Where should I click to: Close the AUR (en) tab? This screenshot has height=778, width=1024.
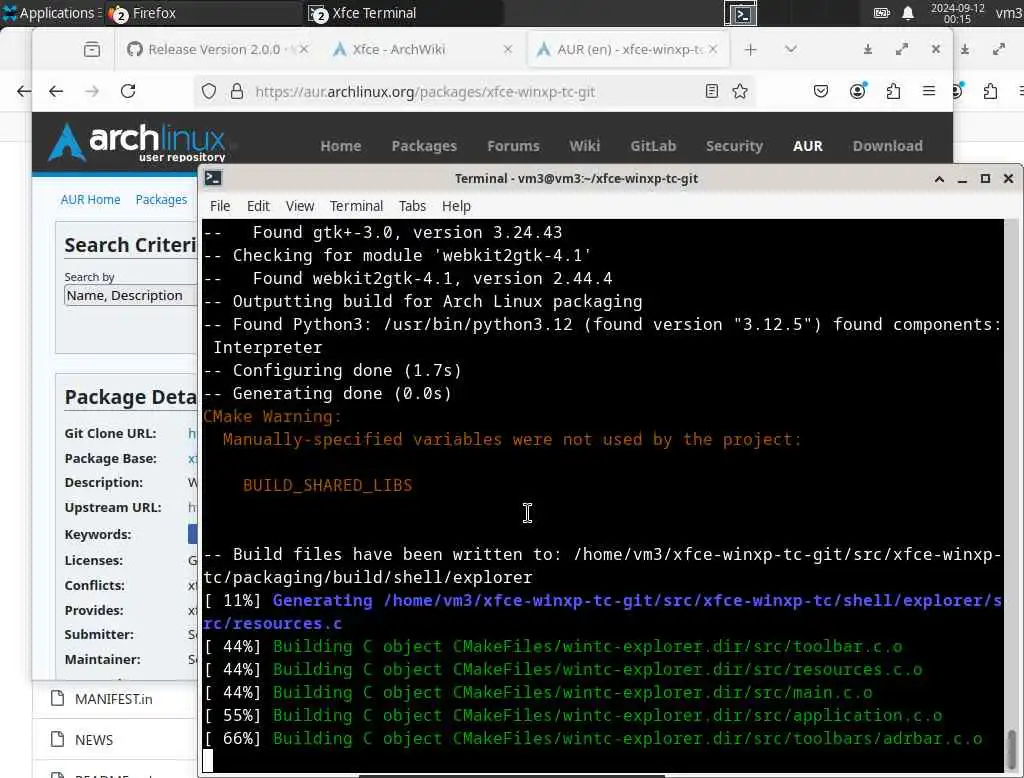tap(713, 50)
